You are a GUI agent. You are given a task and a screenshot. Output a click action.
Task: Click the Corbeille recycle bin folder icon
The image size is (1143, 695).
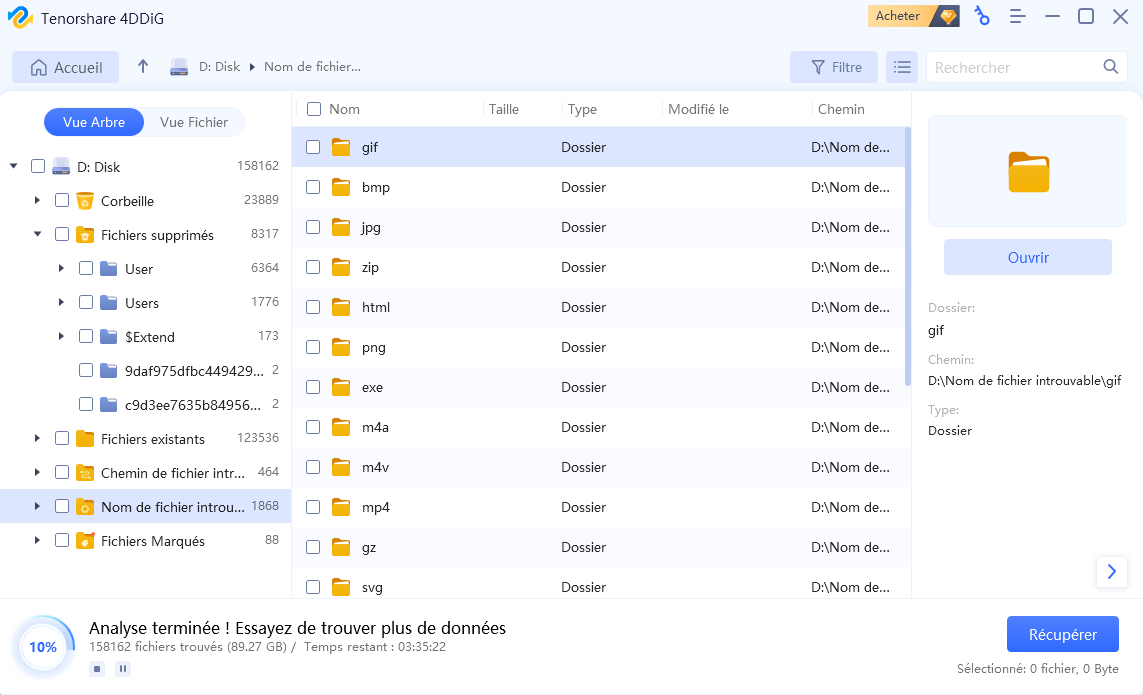click(x=85, y=201)
